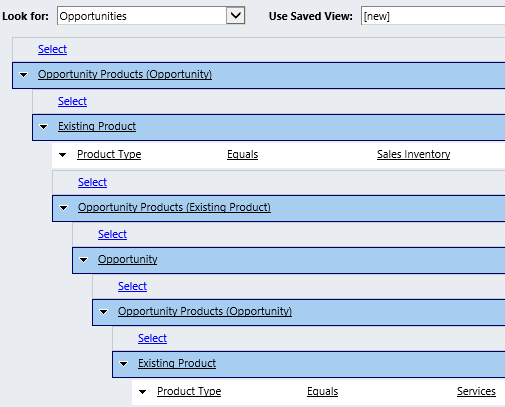The image size is (505, 407).
Task: Collapse the first Existing Product arrow
Action: point(44,127)
